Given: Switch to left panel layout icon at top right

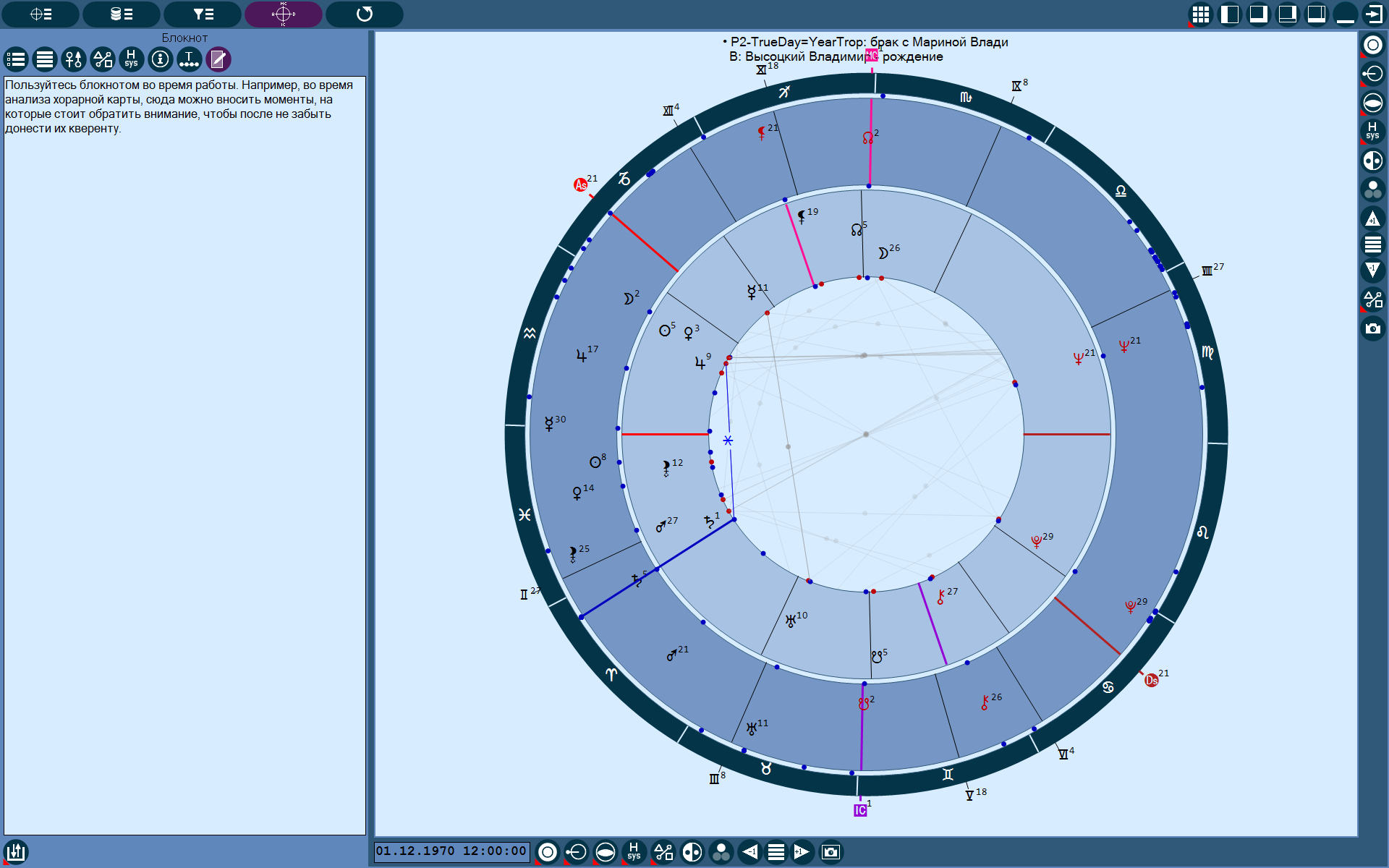Looking at the screenshot, I should click(1229, 14).
